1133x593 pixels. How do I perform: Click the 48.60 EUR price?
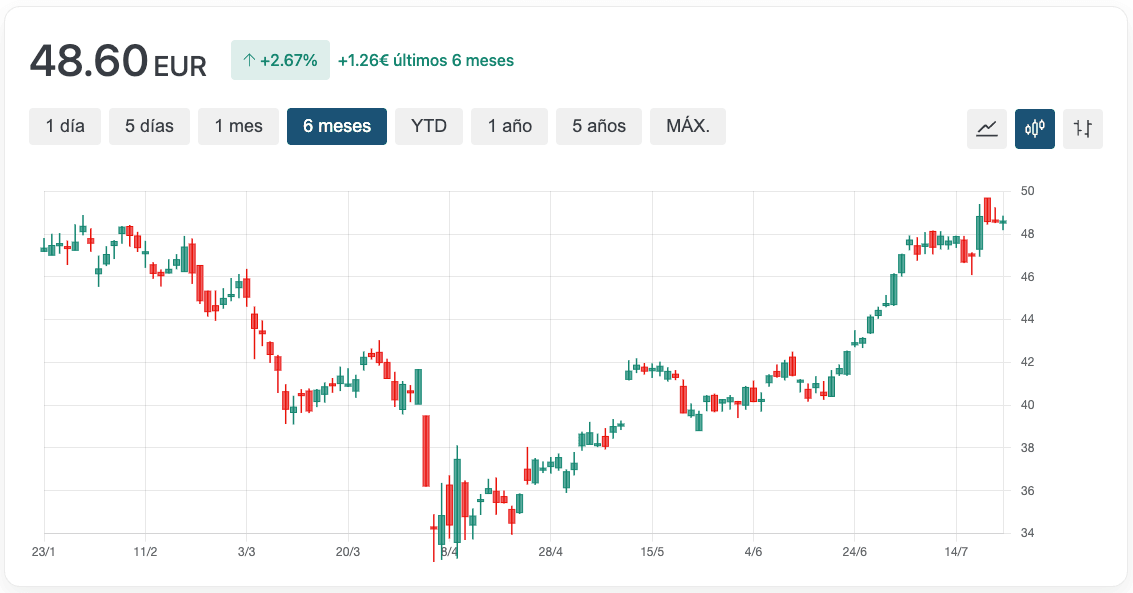pos(118,62)
